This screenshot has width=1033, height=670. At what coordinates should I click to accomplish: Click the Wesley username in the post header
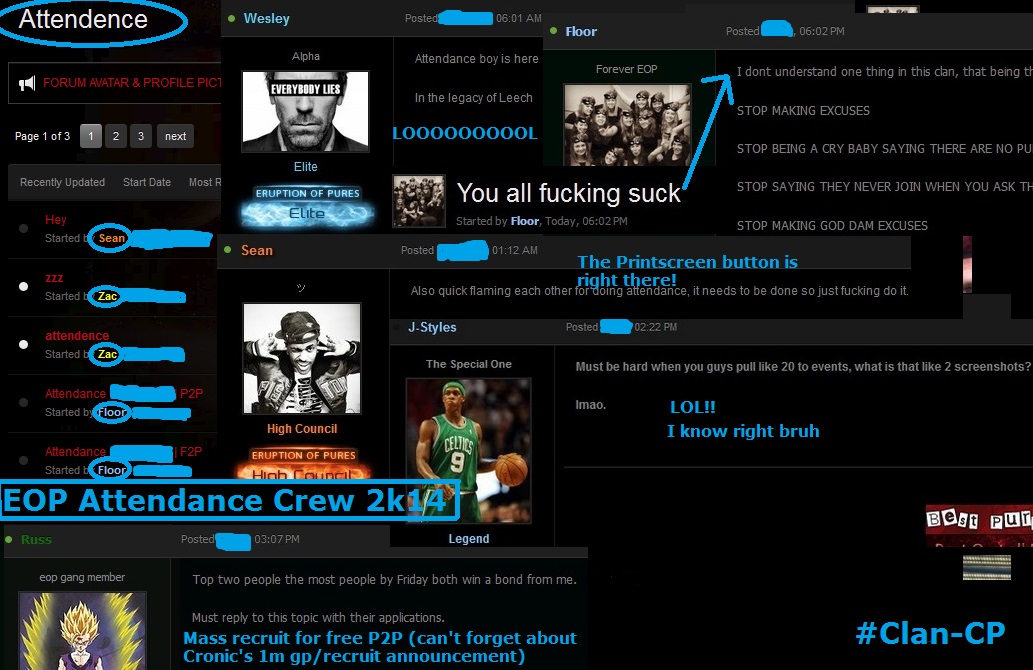267,18
